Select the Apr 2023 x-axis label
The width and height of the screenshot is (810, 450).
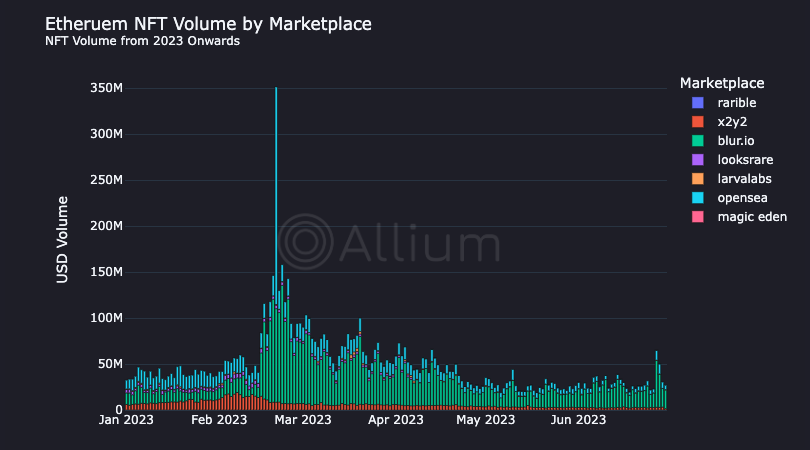396,420
